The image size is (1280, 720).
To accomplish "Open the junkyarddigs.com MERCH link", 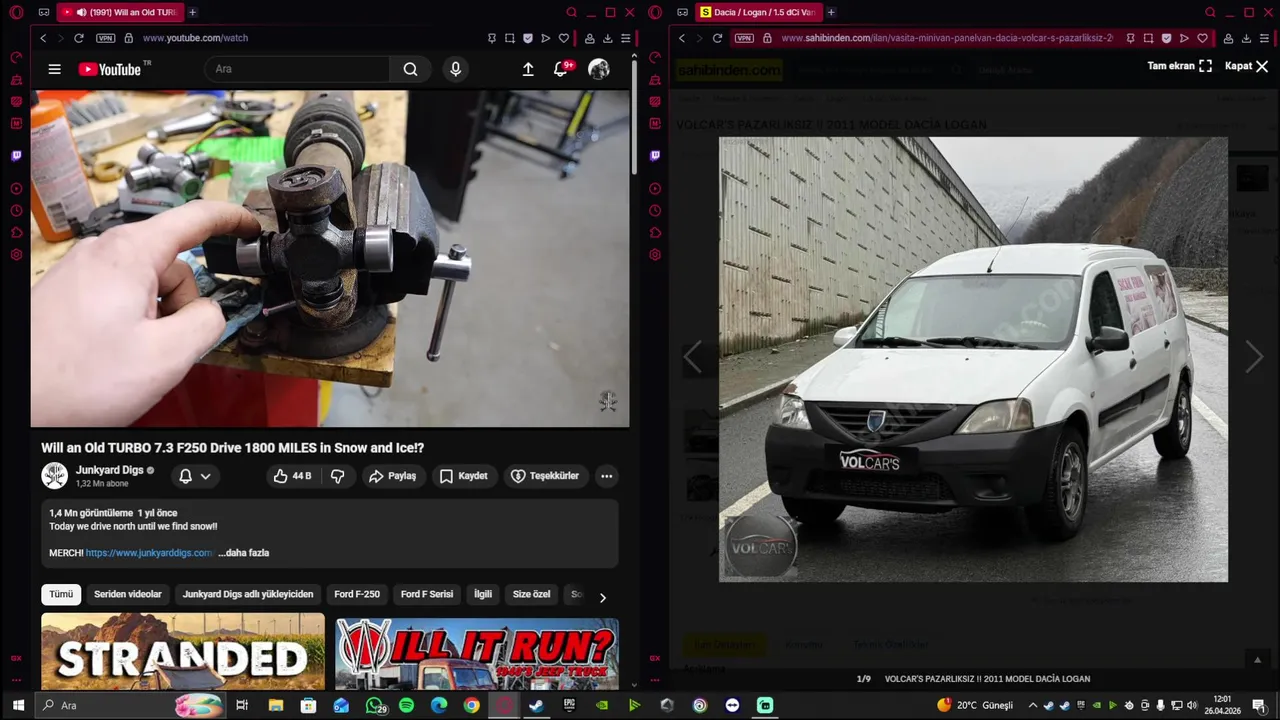I will 149,553.
